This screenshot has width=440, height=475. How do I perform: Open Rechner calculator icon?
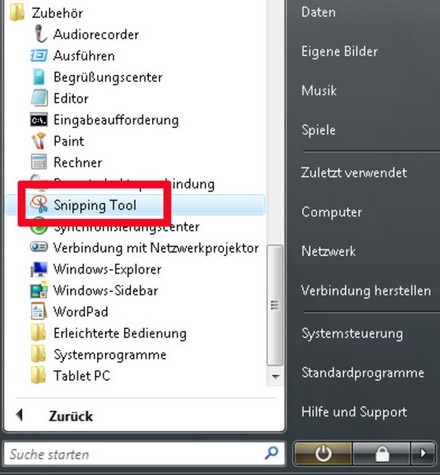39,162
